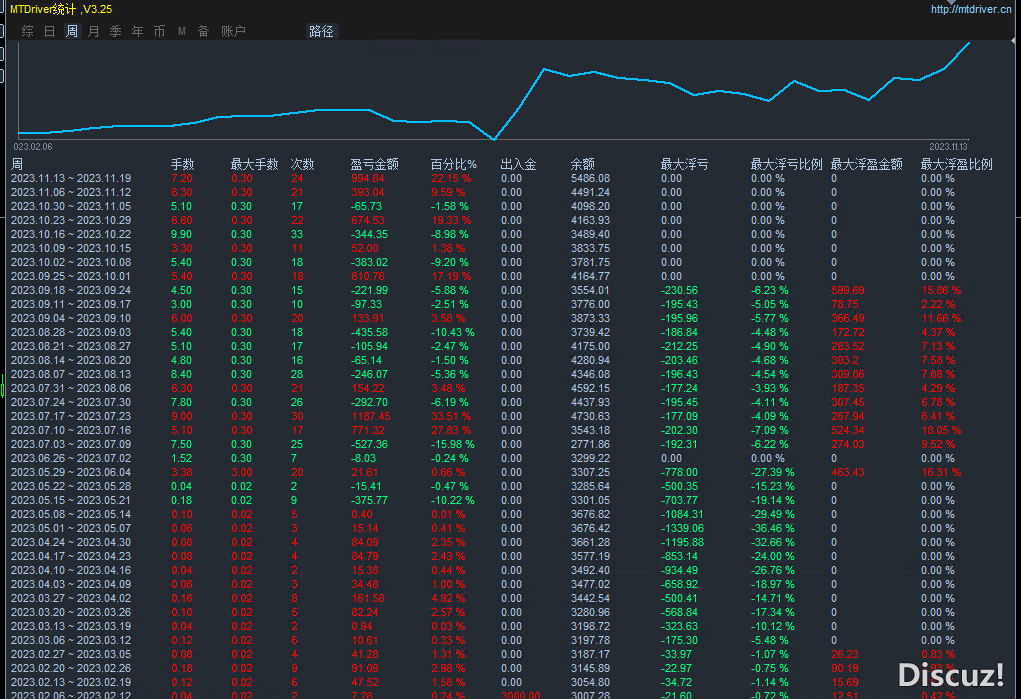
Task: Click the 路径 path button
Action: pyautogui.click(x=321, y=31)
